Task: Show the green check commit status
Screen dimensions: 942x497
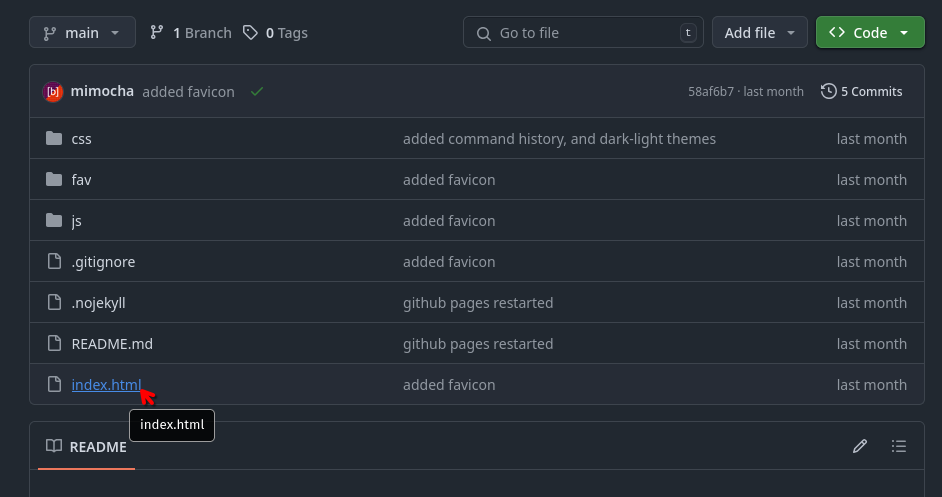Action: [257, 91]
